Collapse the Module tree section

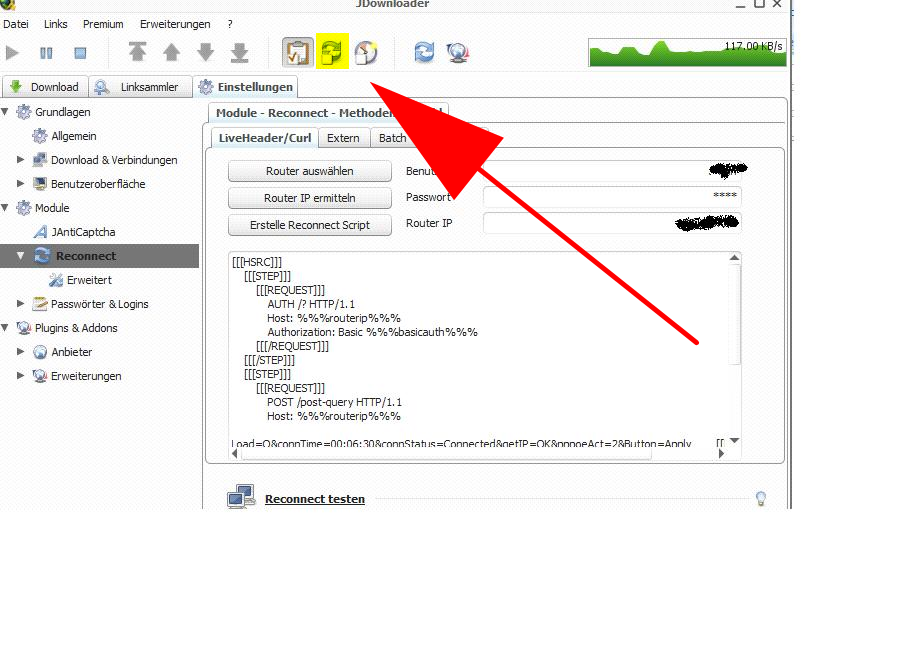5,207
